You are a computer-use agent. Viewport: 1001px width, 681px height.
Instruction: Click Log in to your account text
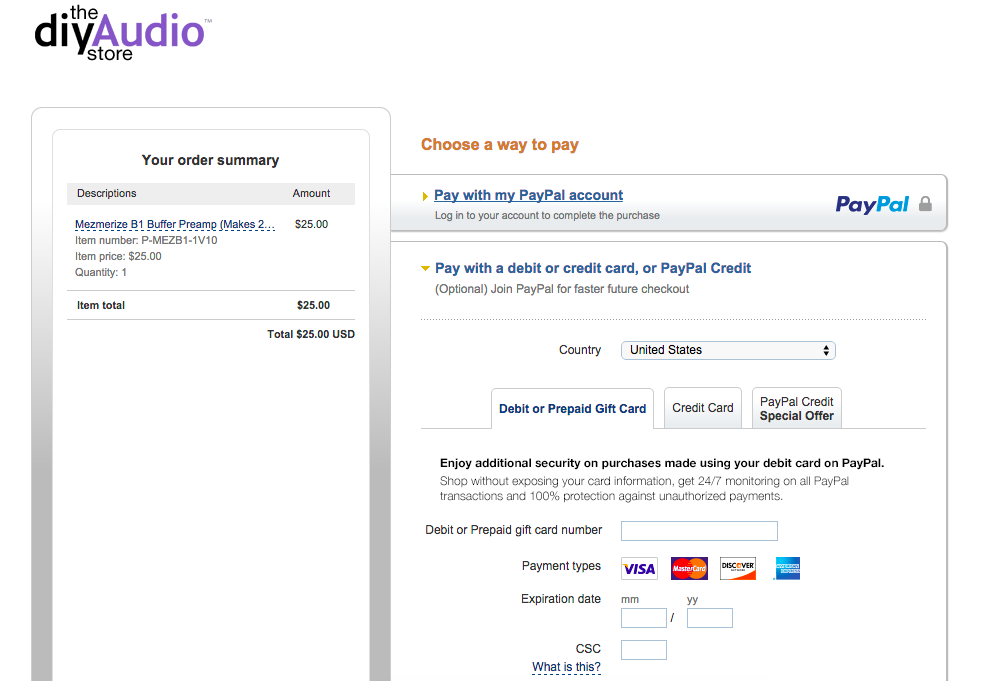point(547,216)
